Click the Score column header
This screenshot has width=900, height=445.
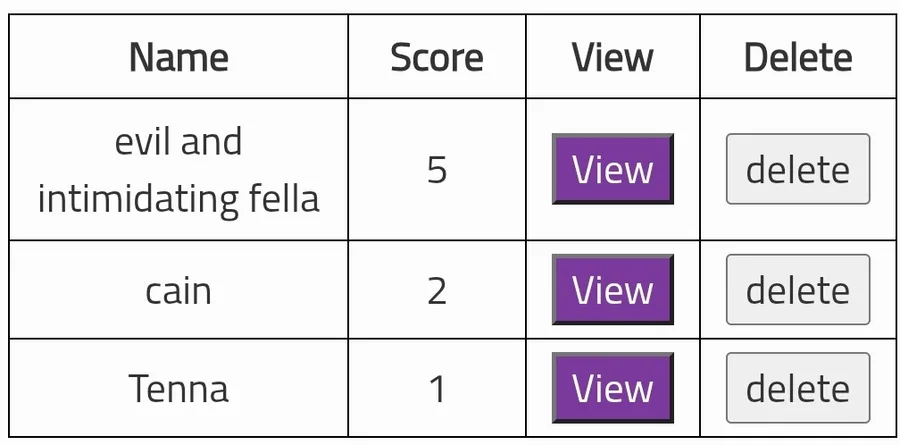point(437,56)
